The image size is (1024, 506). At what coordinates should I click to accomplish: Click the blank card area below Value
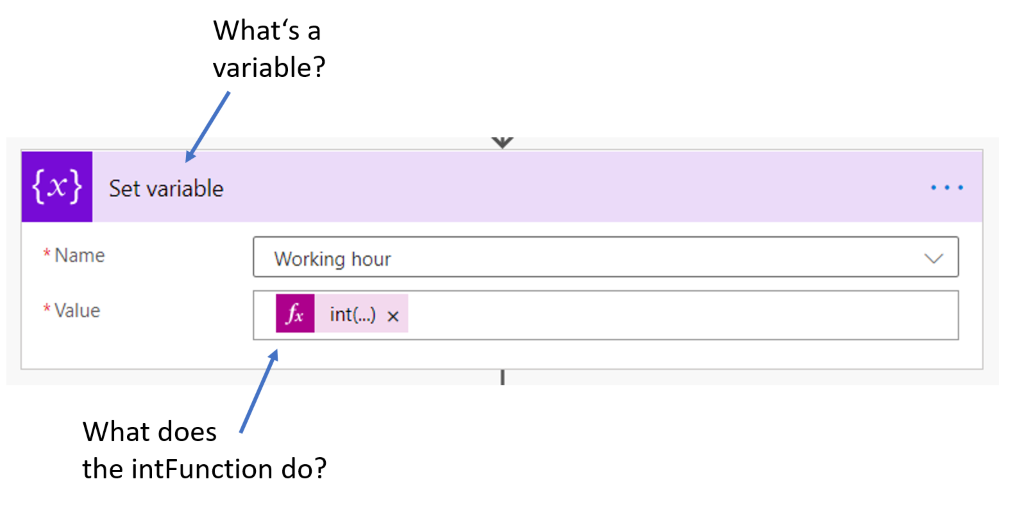click(x=502, y=354)
